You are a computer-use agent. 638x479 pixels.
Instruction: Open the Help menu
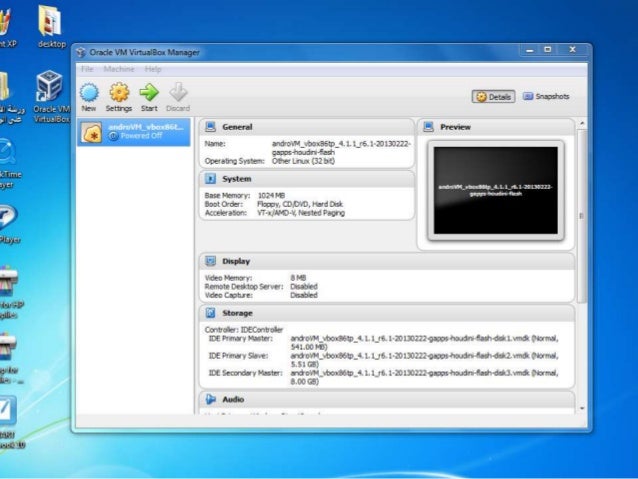pos(153,69)
